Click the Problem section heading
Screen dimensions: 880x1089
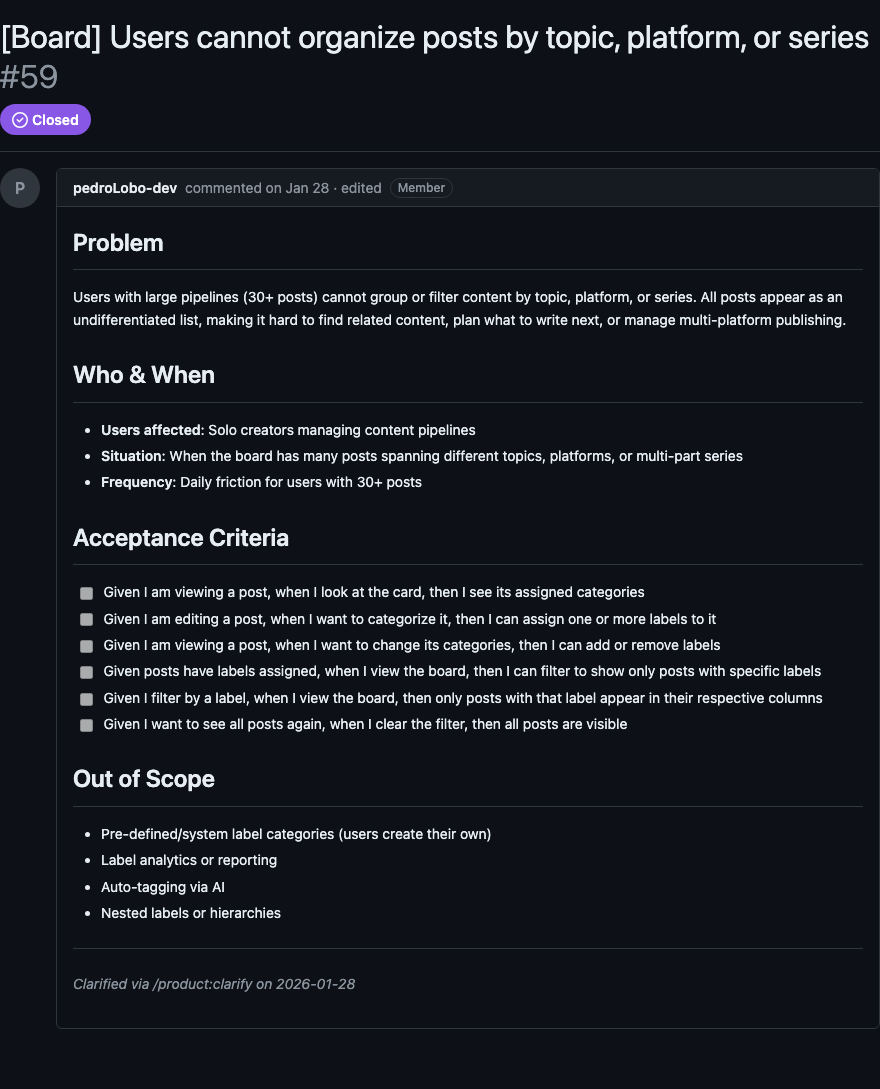coord(117,243)
